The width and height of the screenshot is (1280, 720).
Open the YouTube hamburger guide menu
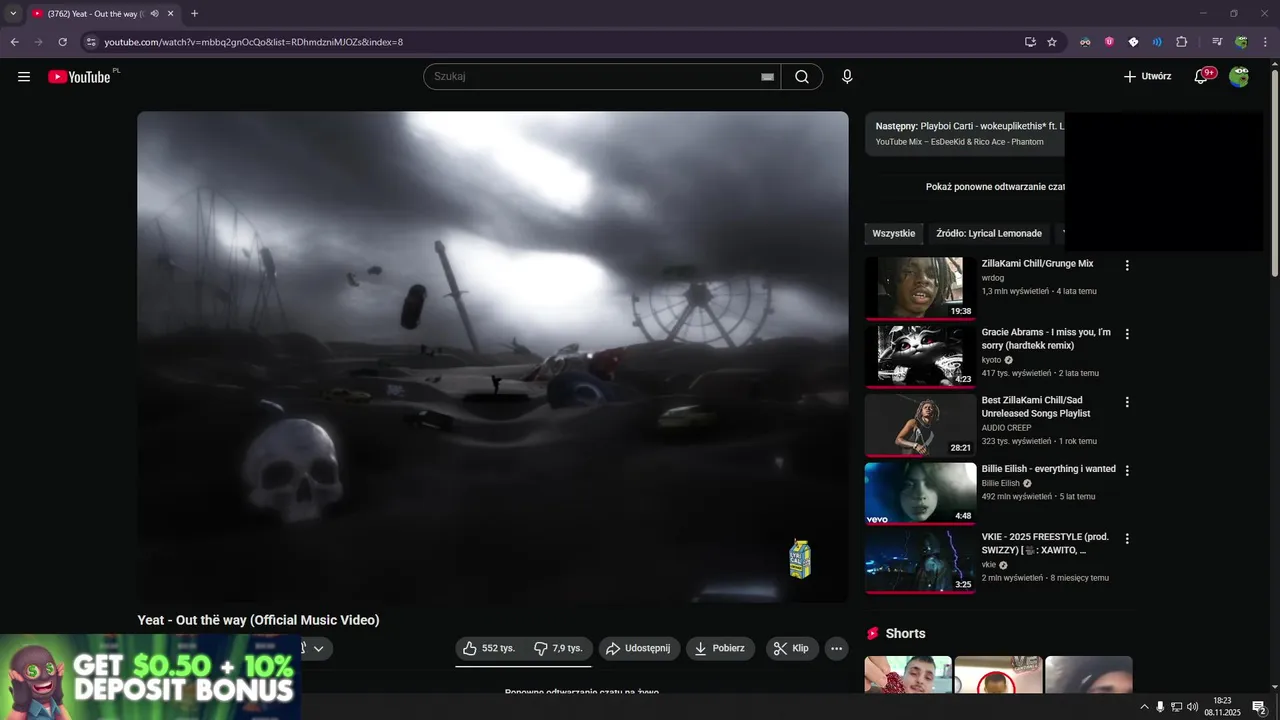[x=24, y=77]
